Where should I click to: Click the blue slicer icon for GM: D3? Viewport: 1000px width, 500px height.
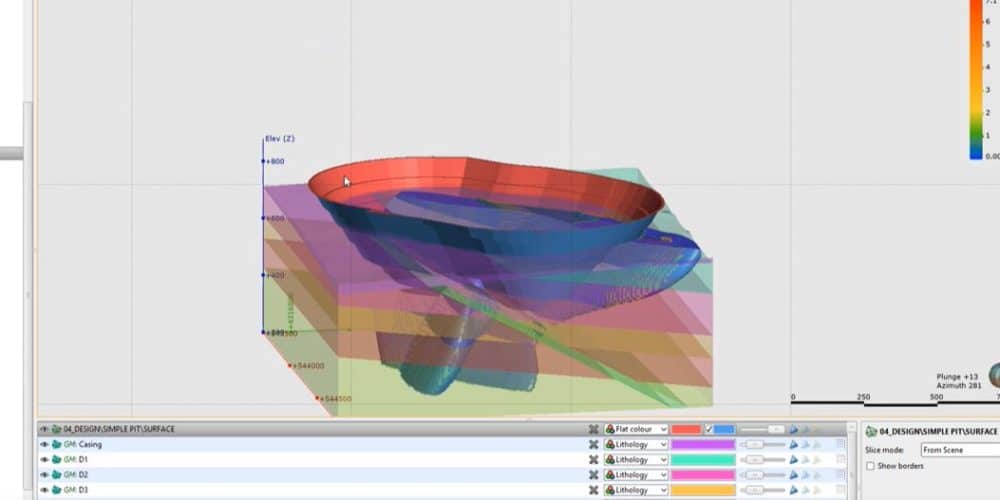point(793,490)
